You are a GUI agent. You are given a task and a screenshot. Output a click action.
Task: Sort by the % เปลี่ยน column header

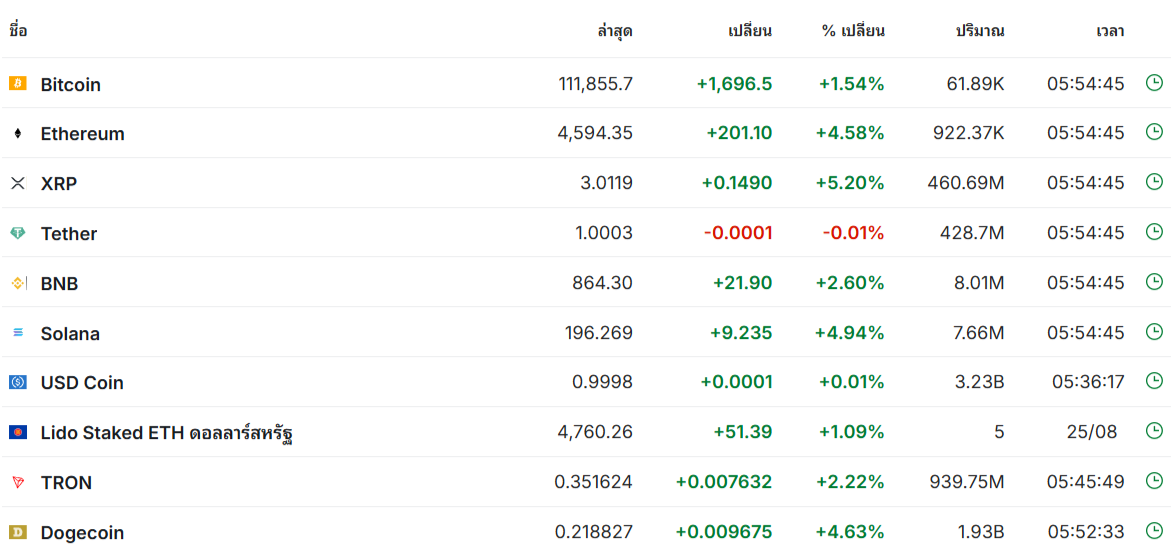[853, 31]
